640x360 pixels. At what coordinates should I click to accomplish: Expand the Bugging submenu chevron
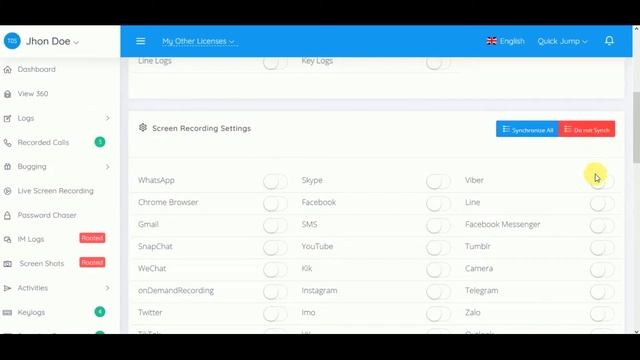tap(107, 167)
